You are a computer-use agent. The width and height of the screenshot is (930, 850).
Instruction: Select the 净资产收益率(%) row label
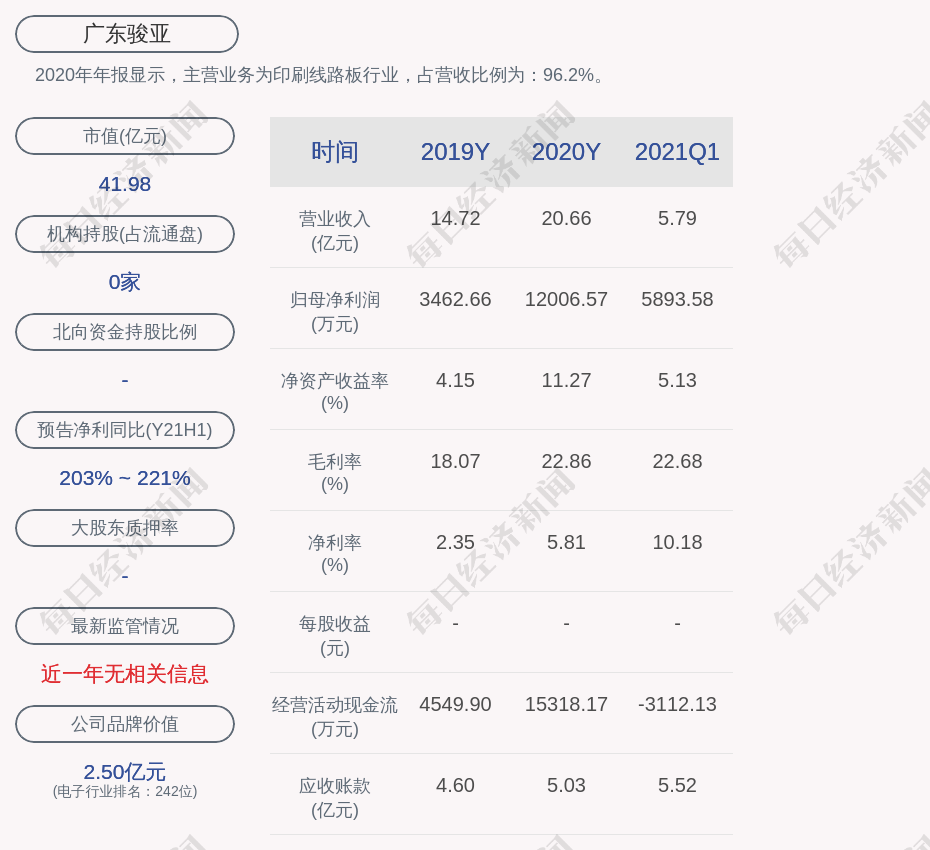[335, 391]
